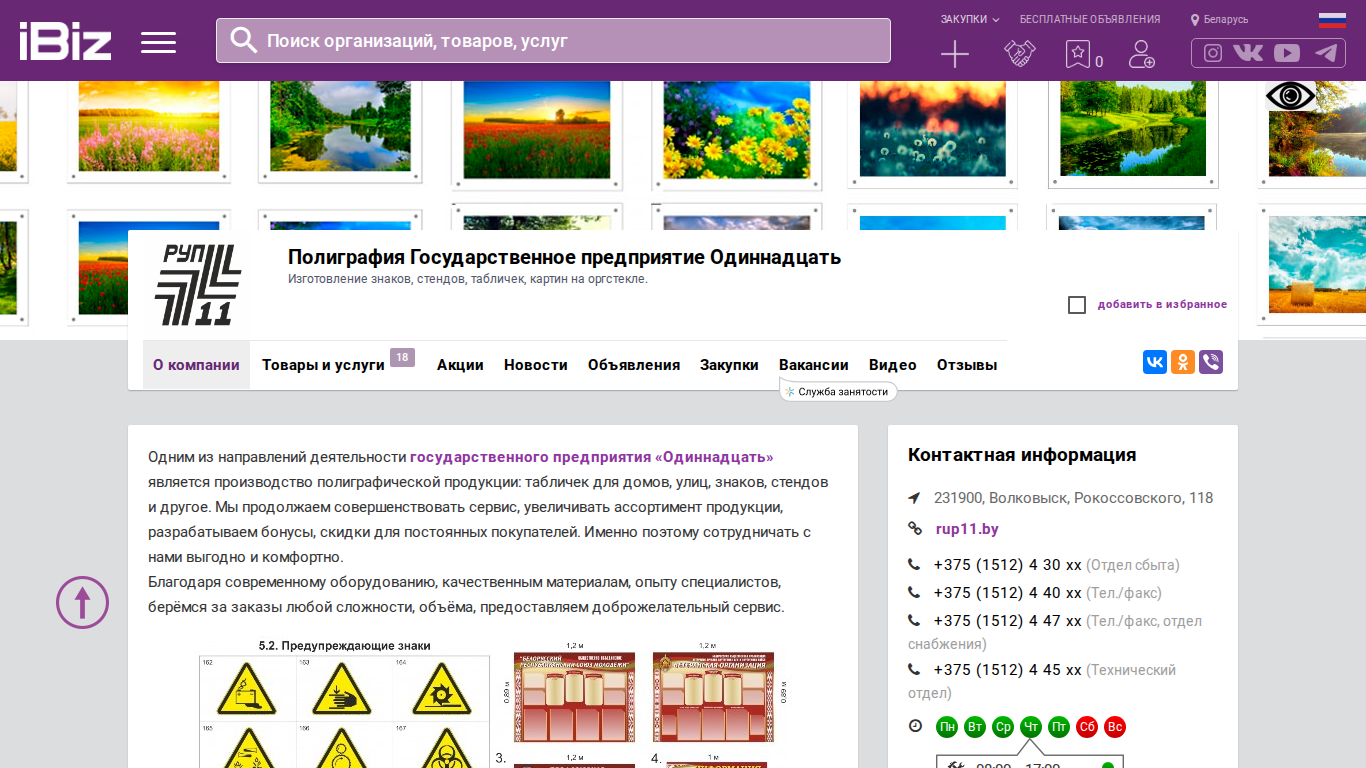The height and width of the screenshot is (768, 1366).
Task: Open the 'Видео' tab
Action: 893,365
